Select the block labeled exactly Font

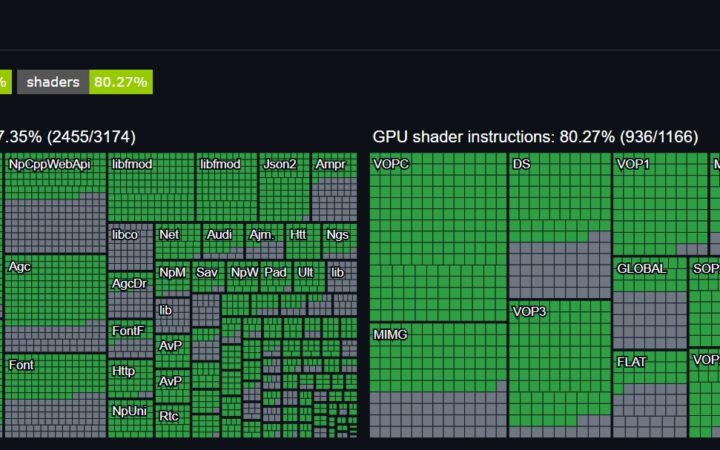[55, 395]
